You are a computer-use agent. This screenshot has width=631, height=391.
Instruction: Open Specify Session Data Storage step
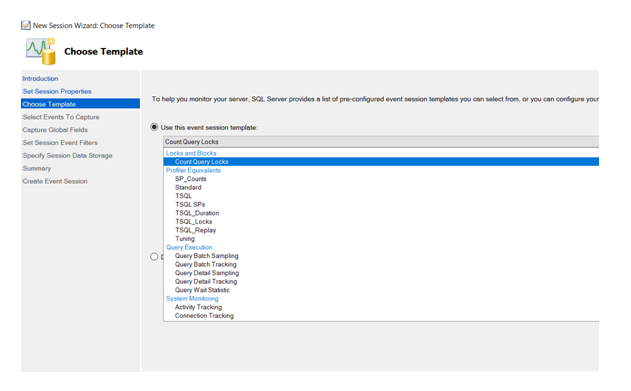[67, 156]
